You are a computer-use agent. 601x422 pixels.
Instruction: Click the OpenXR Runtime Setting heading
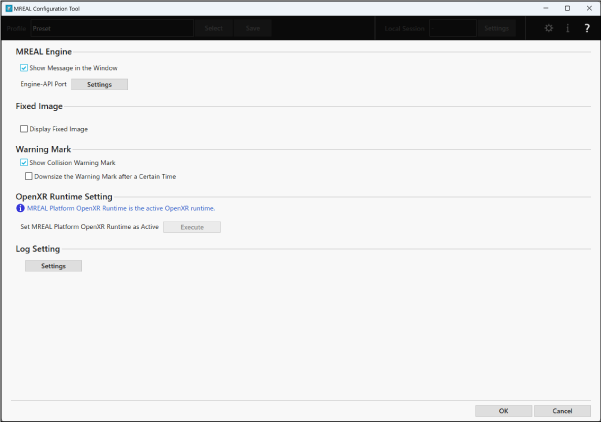click(x=64, y=197)
